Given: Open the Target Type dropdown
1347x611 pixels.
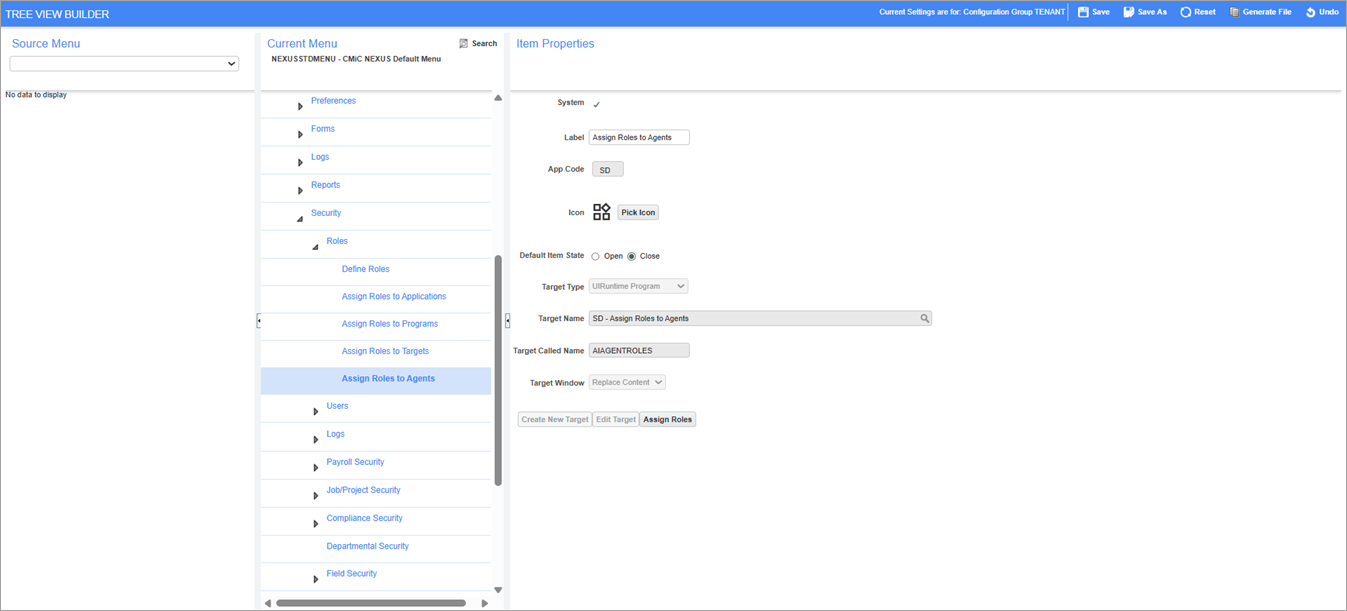Looking at the screenshot, I should point(638,287).
